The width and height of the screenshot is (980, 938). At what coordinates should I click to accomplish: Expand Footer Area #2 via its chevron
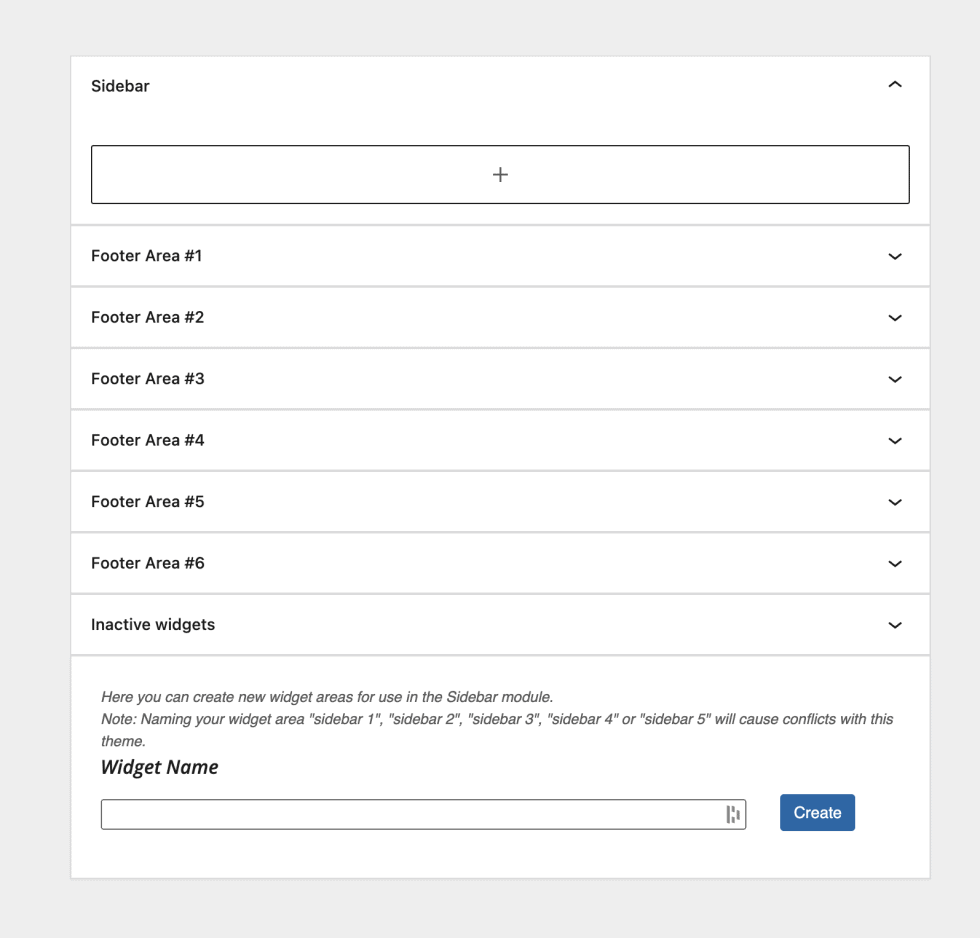pyautogui.click(x=895, y=317)
